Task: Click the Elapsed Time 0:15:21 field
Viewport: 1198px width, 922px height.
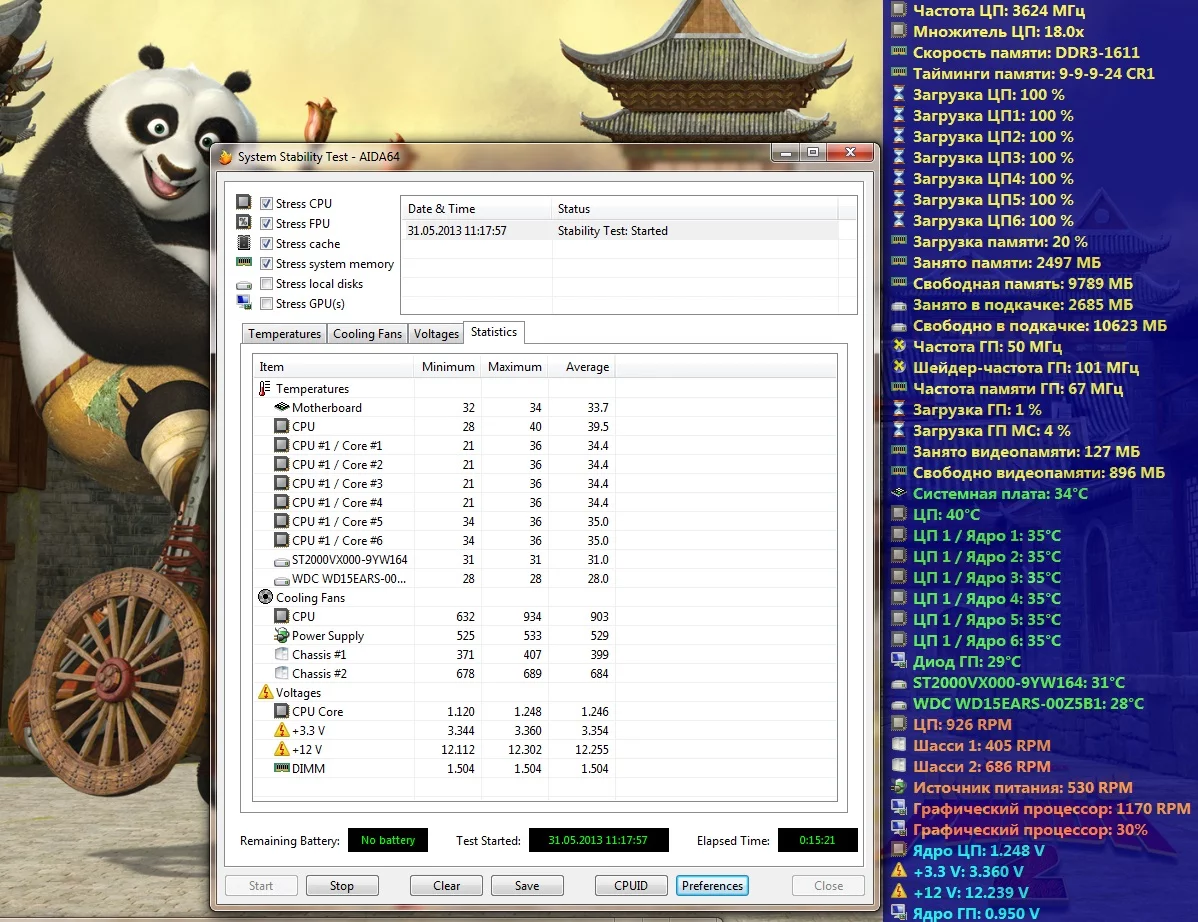Action: [x=818, y=840]
